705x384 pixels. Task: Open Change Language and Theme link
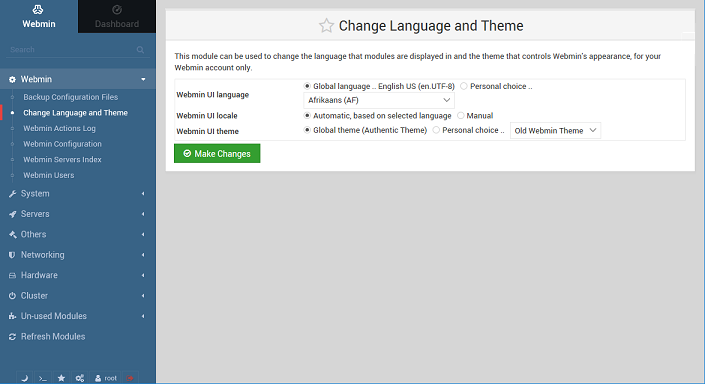click(x=76, y=113)
